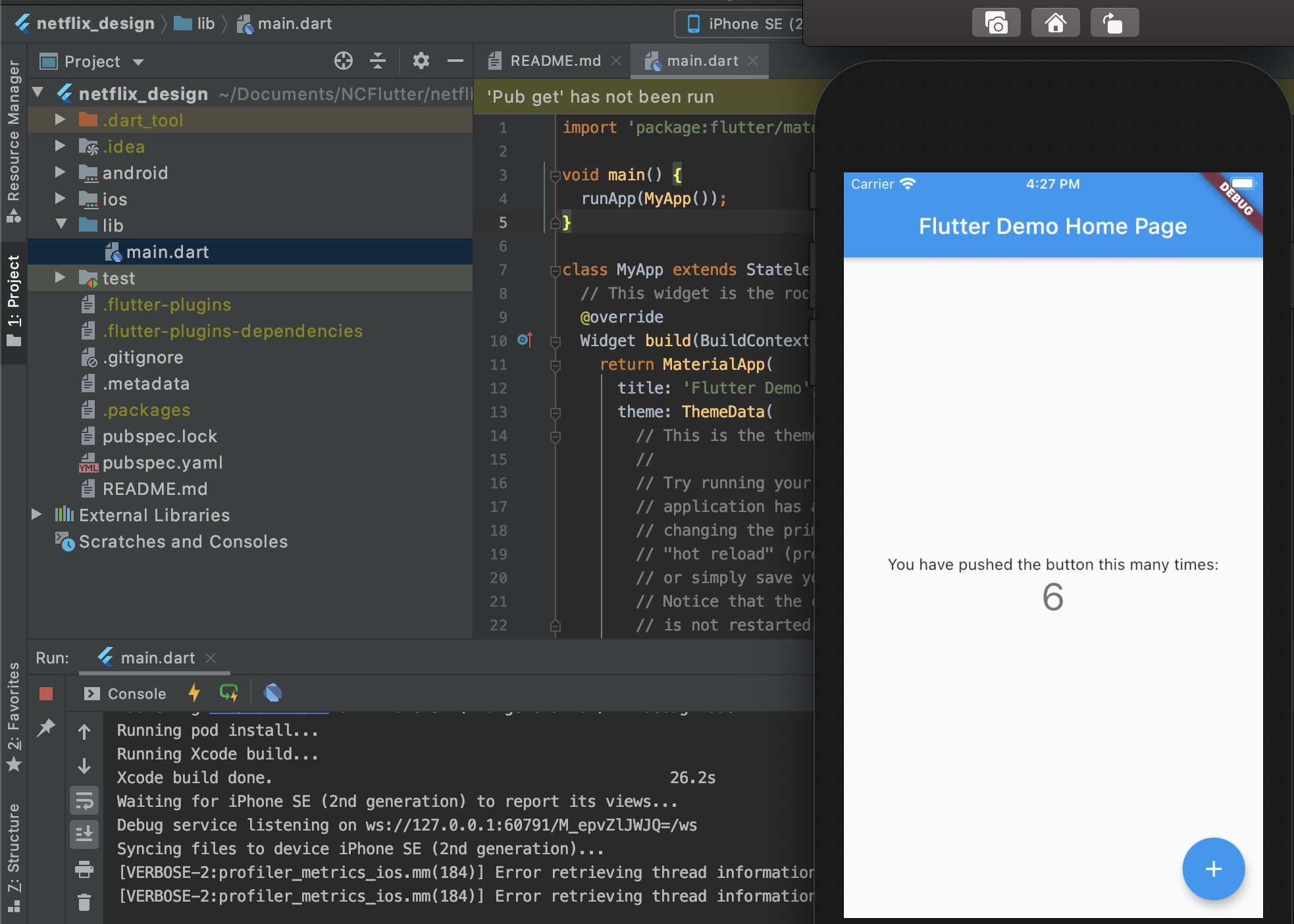The image size is (1294, 924).
Task: Select main.dart in the project tree
Action: point(168,251)
